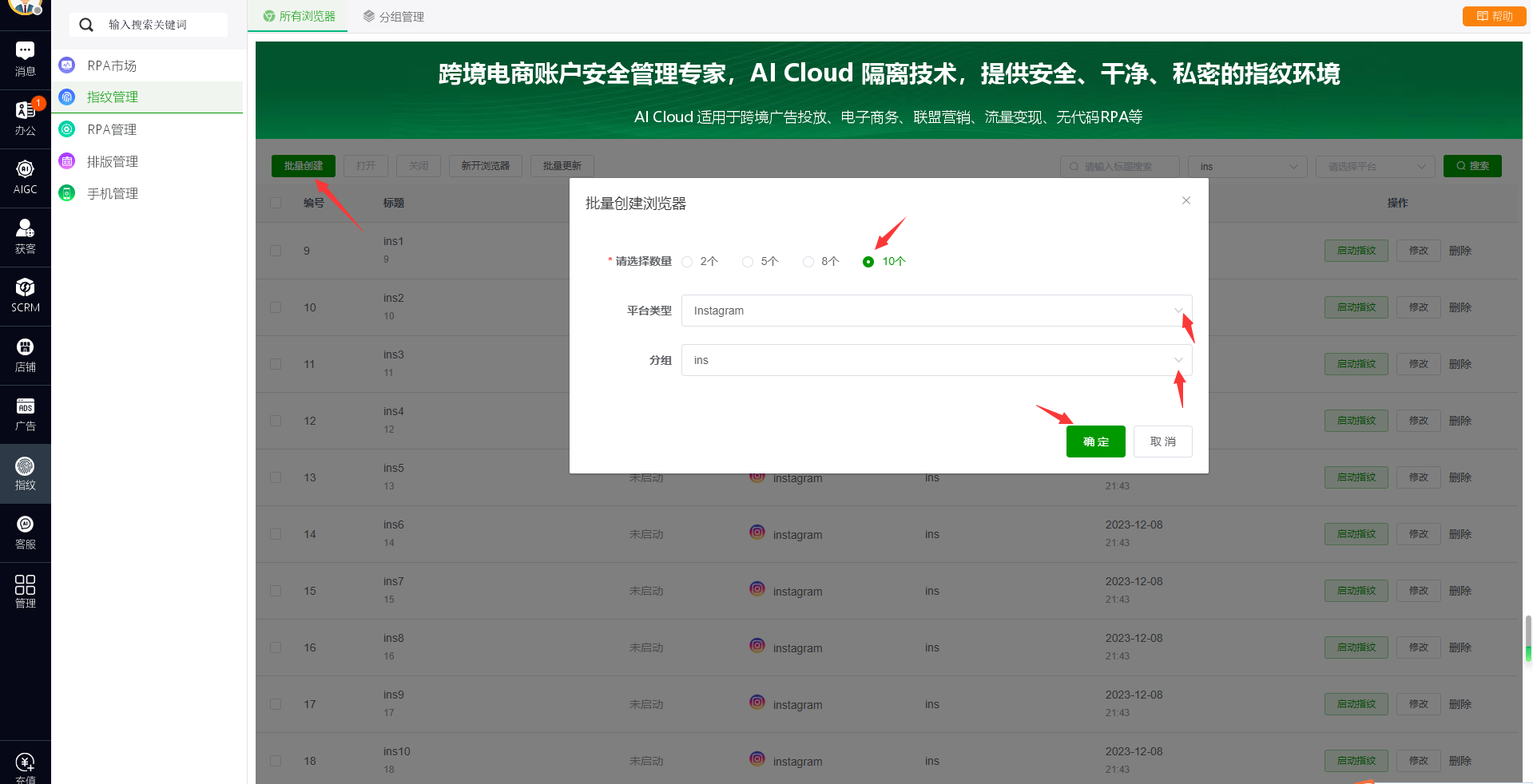Click 启动指纹 for row ins6
This screenshot has width=1533, height=784.
click(1356, 534)
